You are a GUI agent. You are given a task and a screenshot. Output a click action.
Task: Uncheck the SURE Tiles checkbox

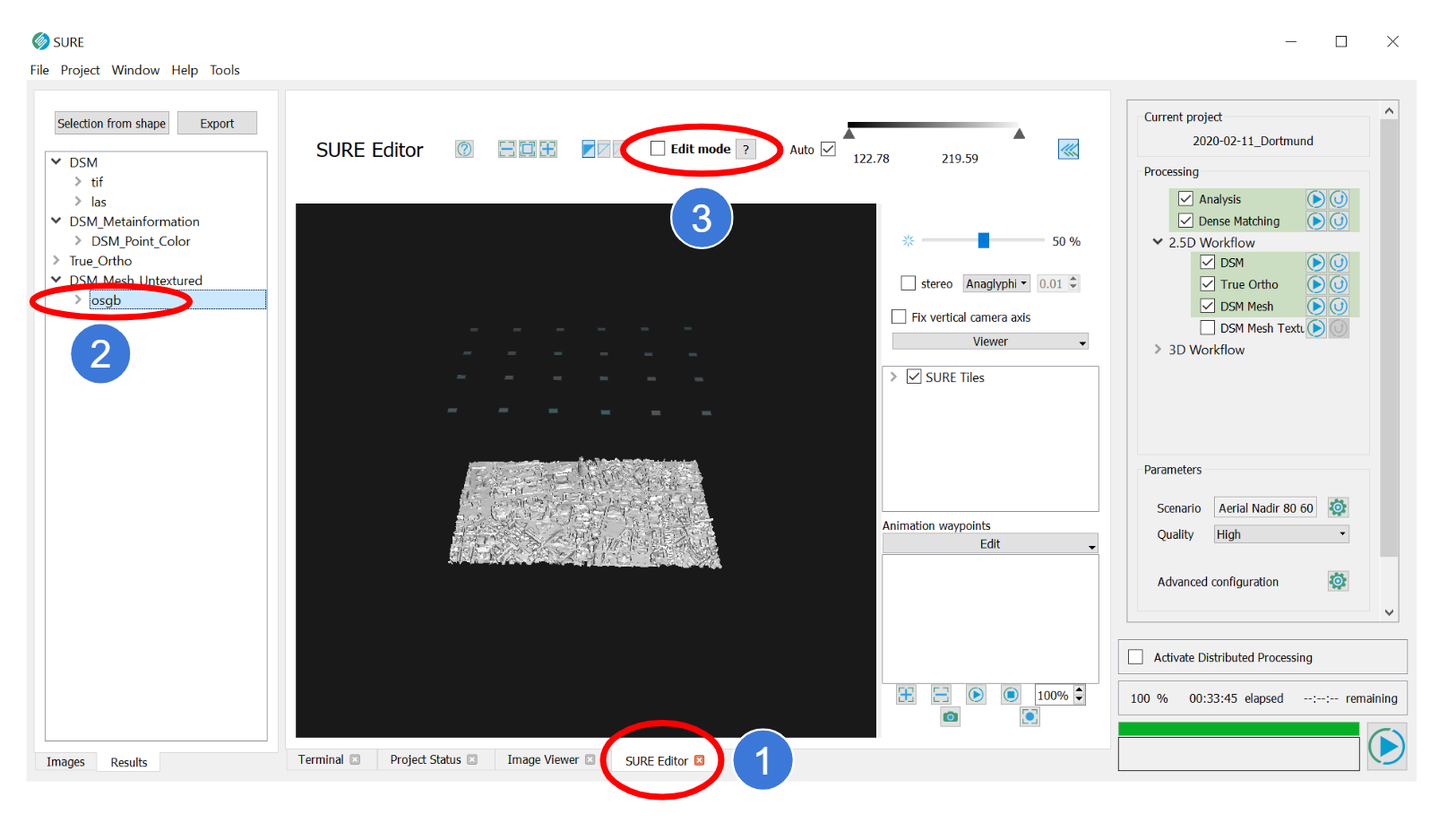[x=914, y=377]
